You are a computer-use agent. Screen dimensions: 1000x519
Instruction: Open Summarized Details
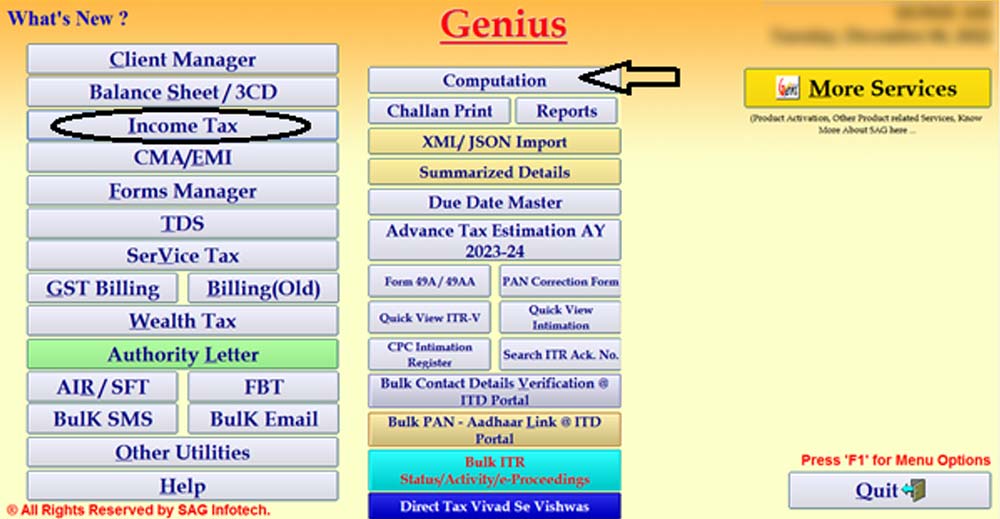tap(494, 172)
